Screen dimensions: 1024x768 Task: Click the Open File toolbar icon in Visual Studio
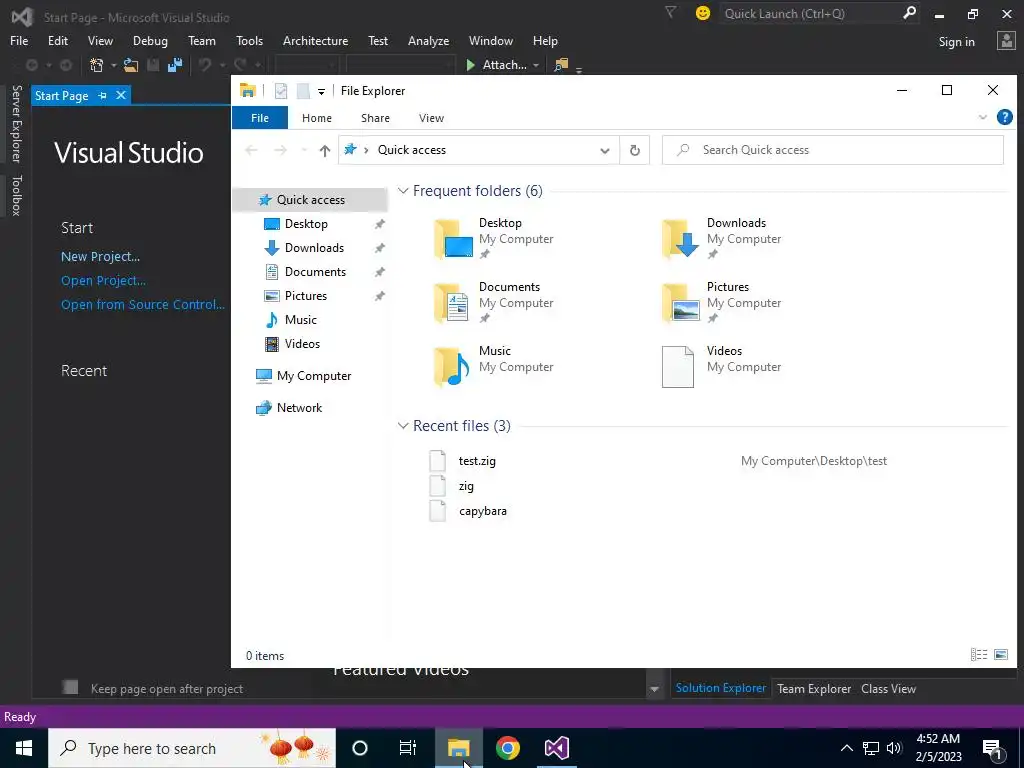(x=131, y=65)
